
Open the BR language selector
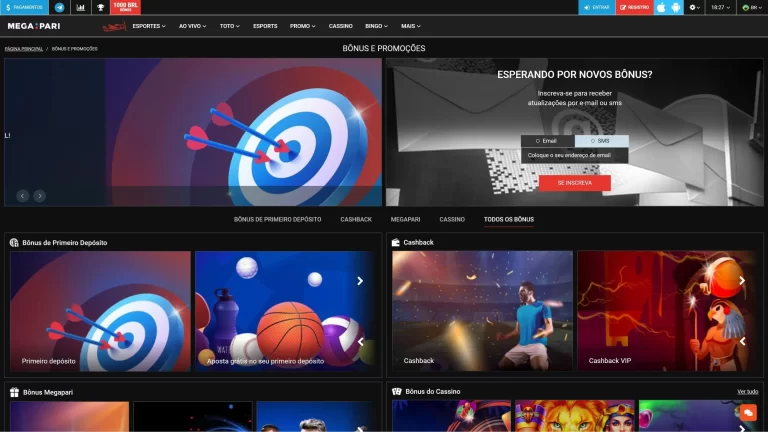[x=752, y=7]
